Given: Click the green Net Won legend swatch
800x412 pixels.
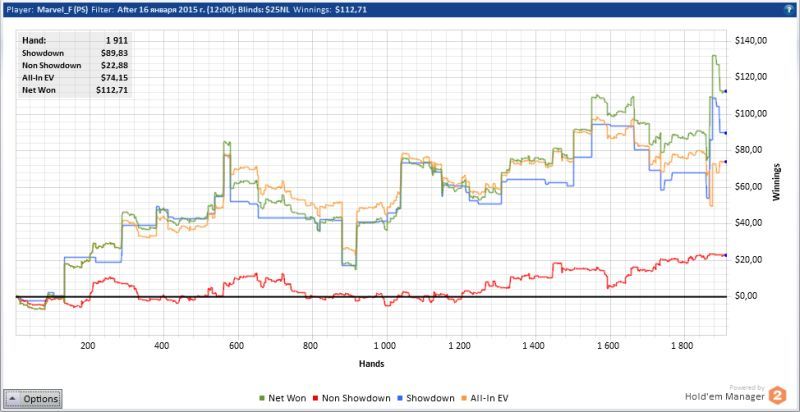Looking at the screenshot, I should 262,398.
